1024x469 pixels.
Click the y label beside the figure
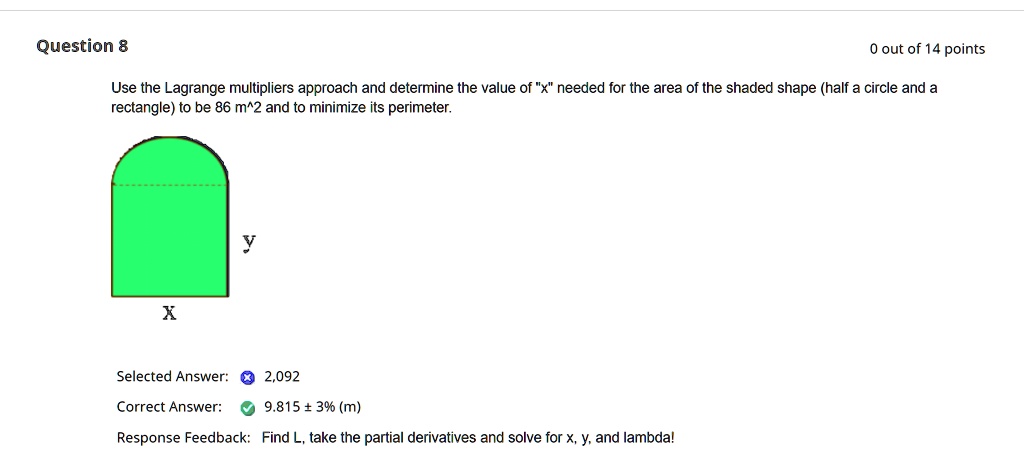pos(249,242)
